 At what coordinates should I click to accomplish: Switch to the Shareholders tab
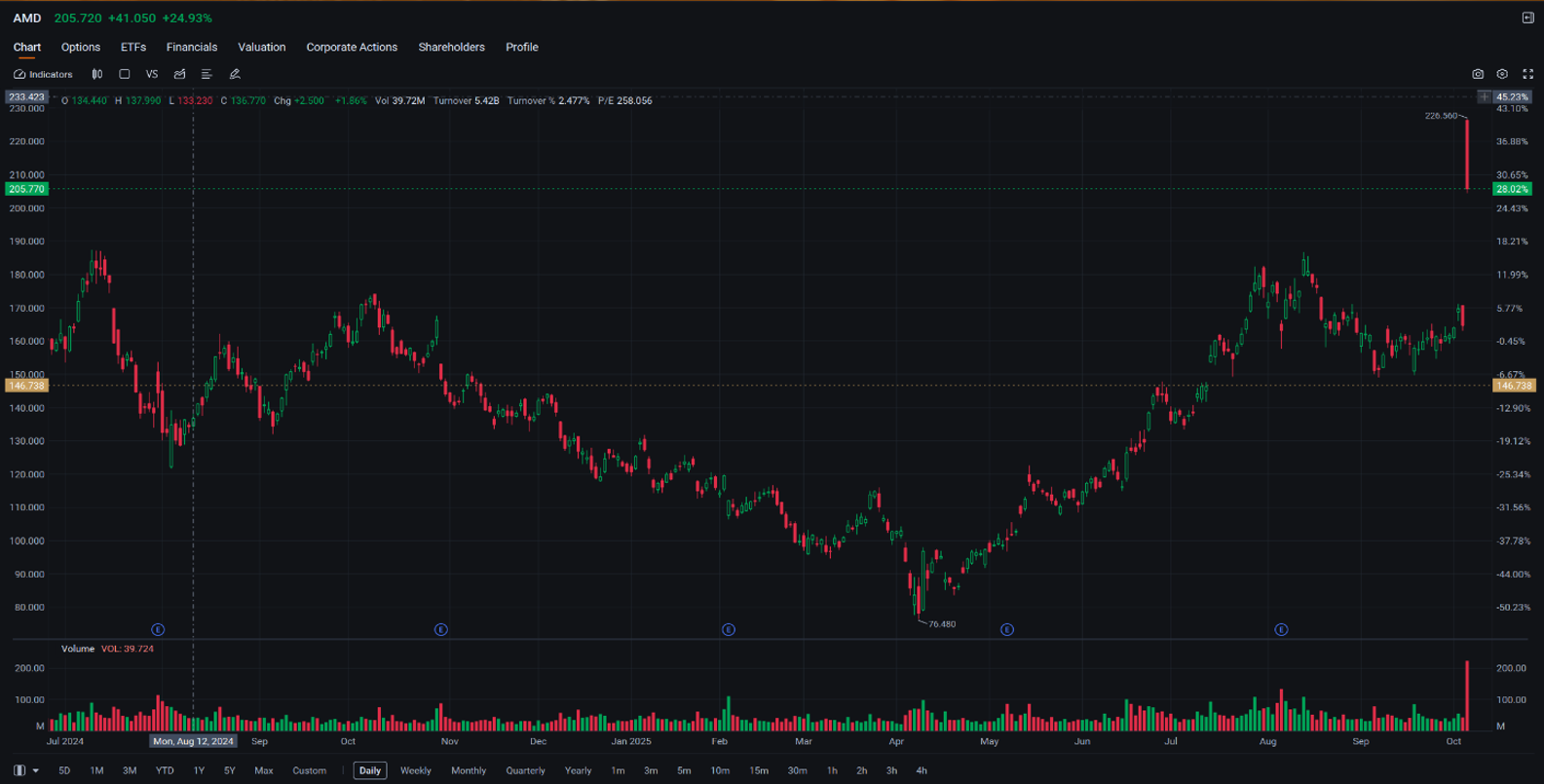tap(452, 47)
